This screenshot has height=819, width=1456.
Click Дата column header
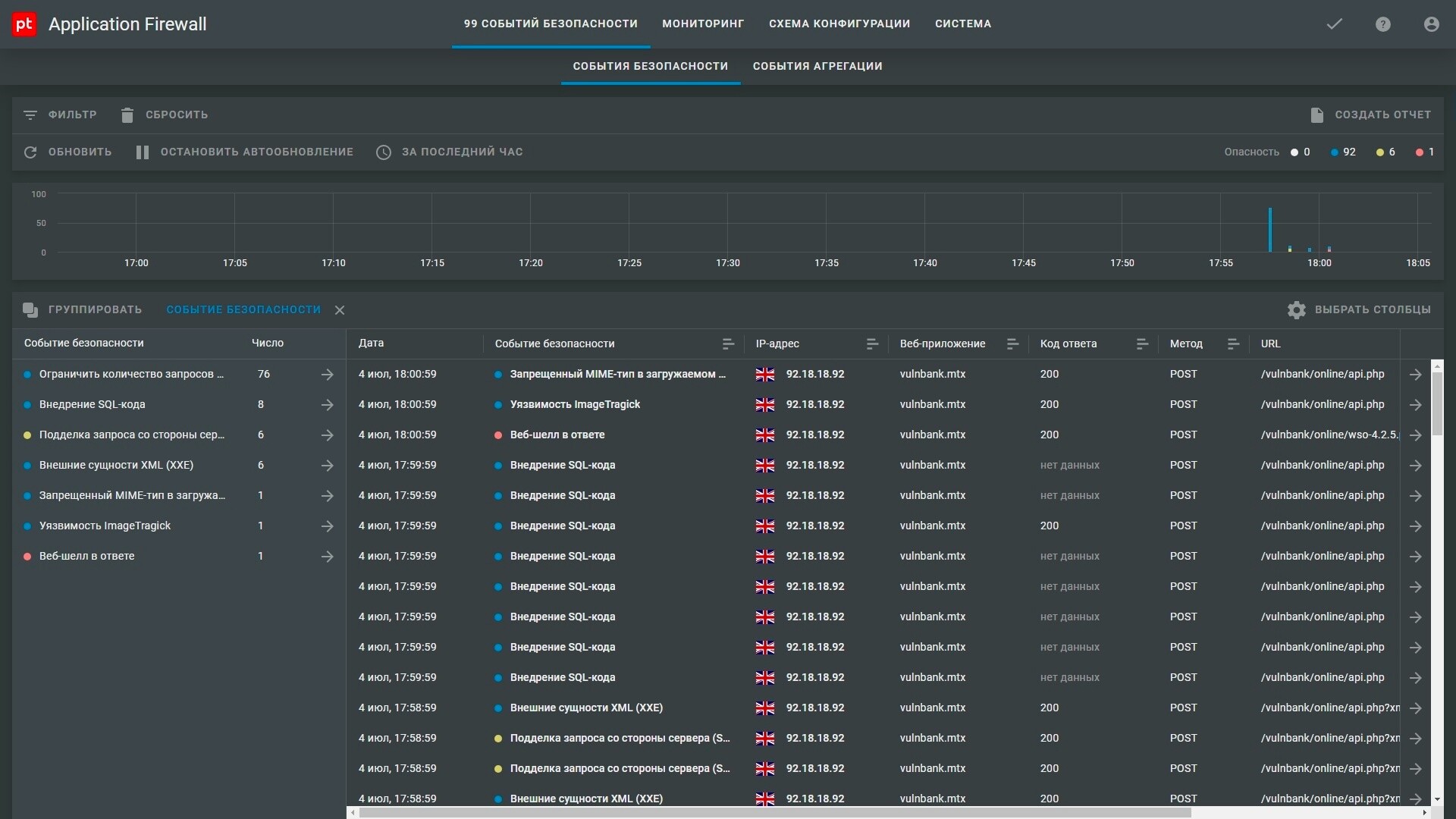(371, 344)
